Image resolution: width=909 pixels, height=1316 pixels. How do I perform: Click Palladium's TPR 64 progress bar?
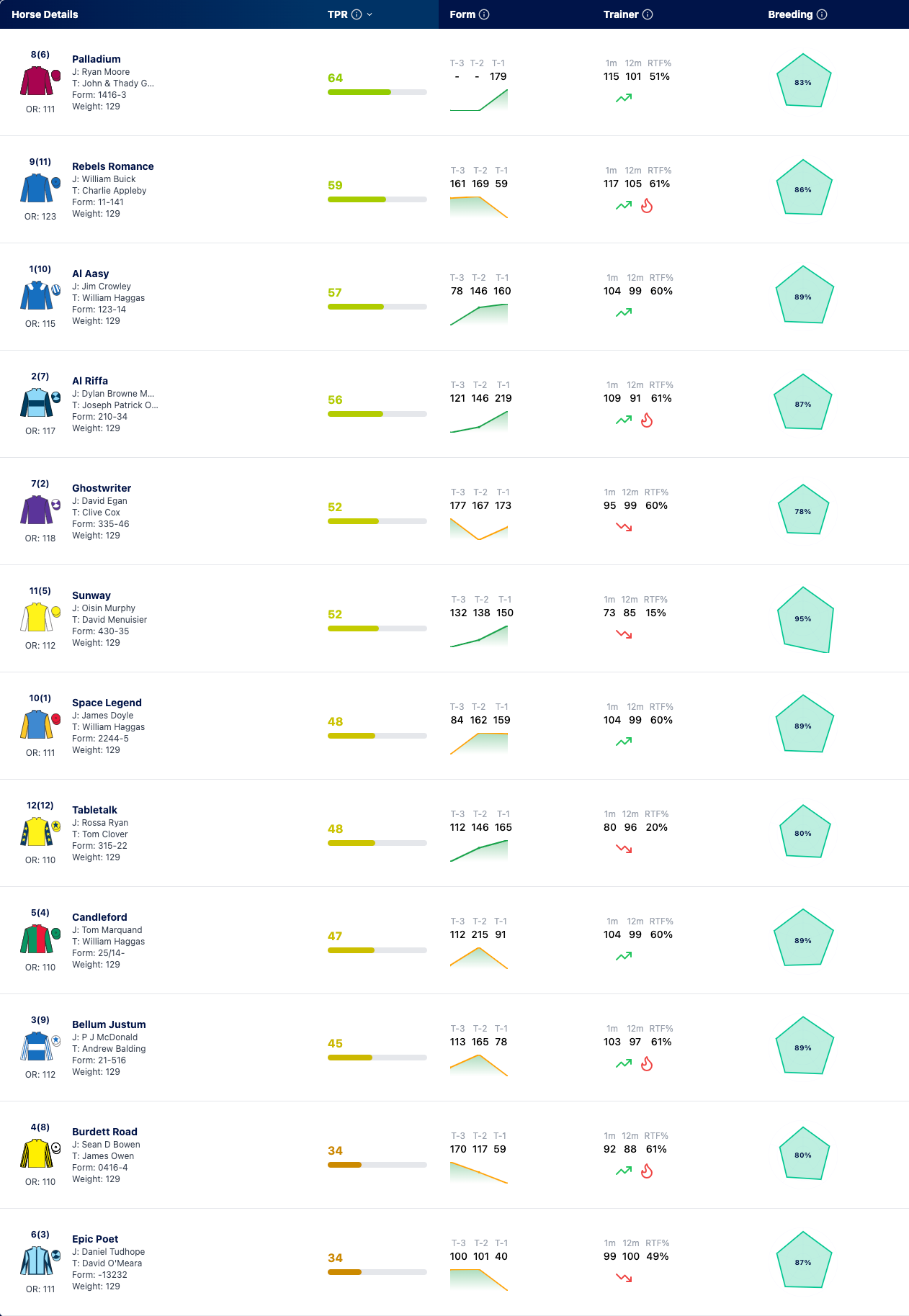coord(377,92)
